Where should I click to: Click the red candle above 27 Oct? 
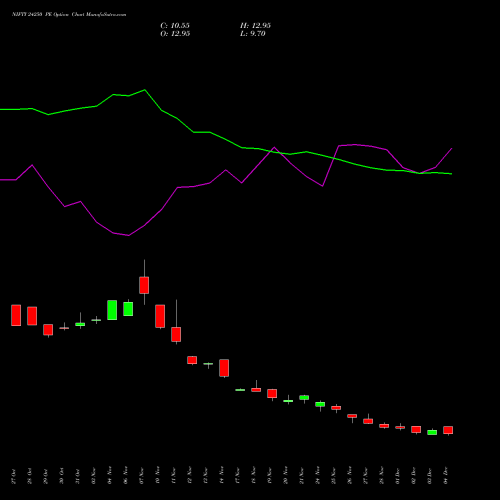coord(16,315)
